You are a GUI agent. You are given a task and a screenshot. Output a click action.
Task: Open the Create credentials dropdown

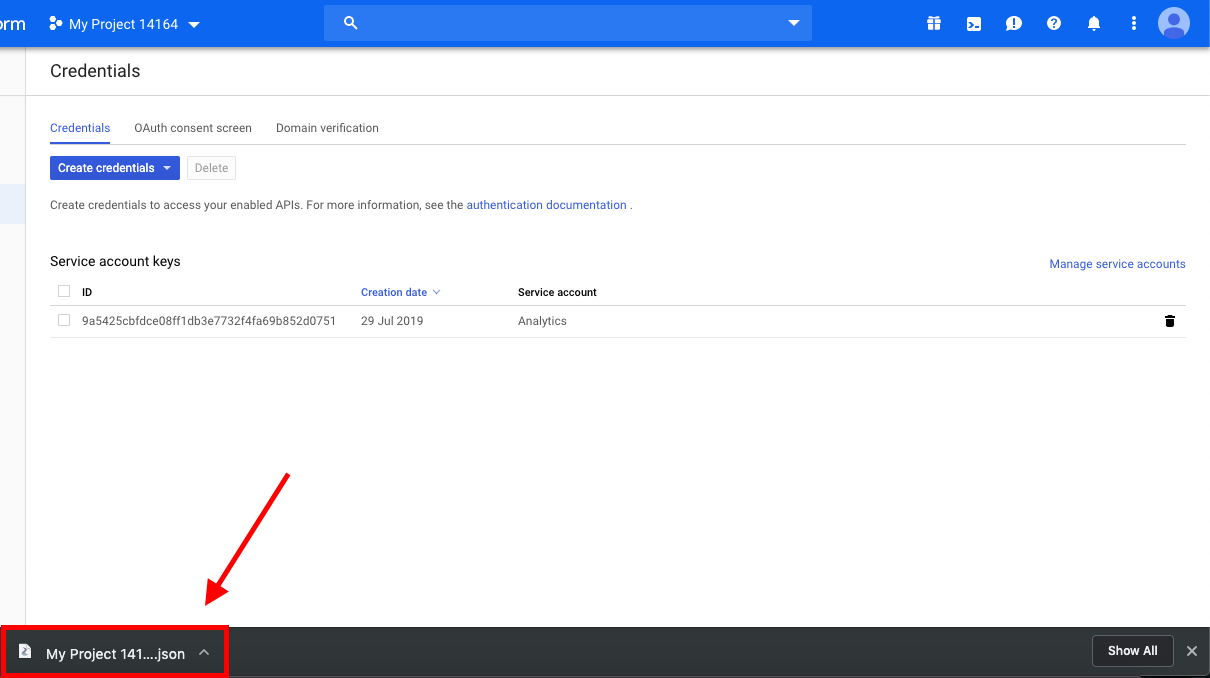115,168
